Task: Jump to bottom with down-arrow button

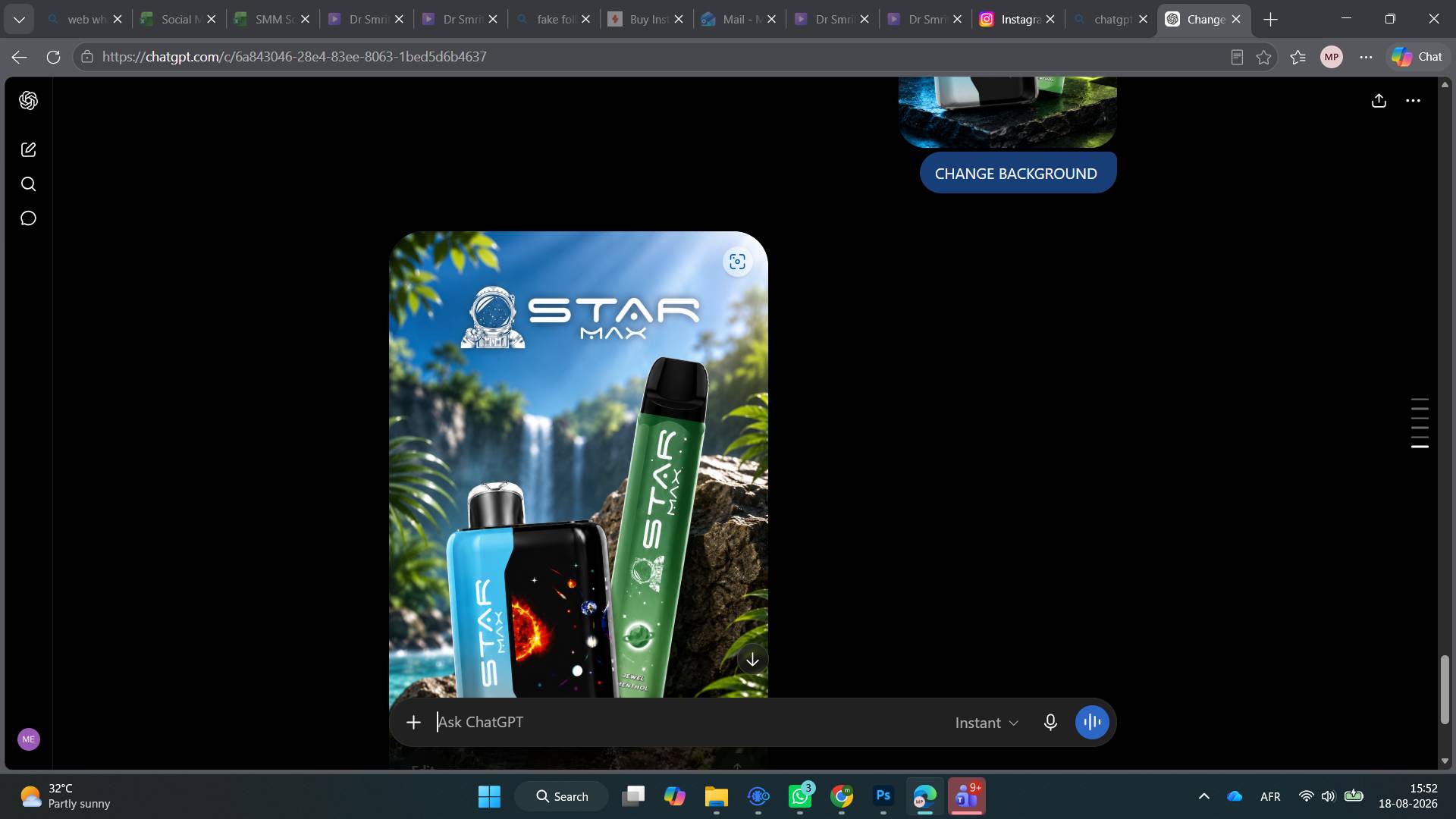Action: [752, 660]
